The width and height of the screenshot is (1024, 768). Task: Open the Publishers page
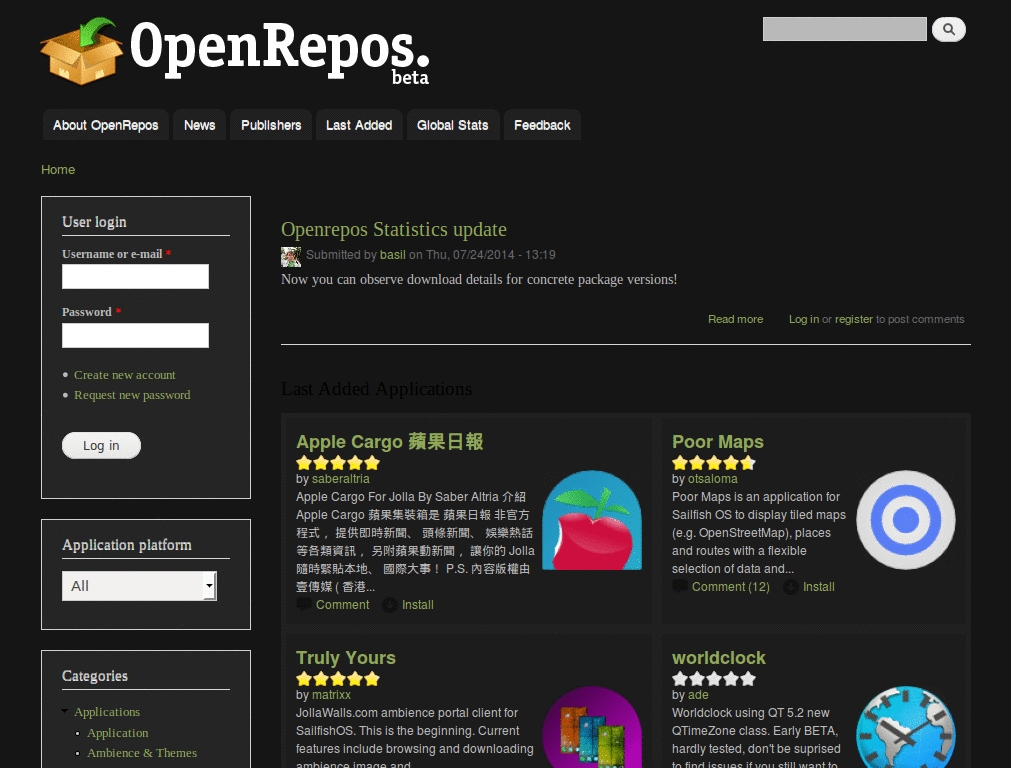click(x=271, y=125)
